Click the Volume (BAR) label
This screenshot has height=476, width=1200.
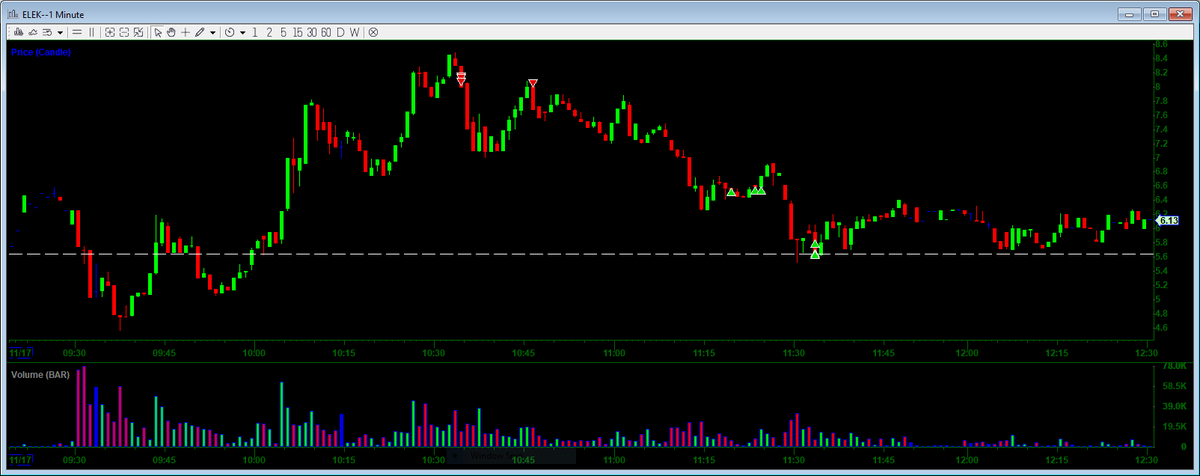point(40,374)
